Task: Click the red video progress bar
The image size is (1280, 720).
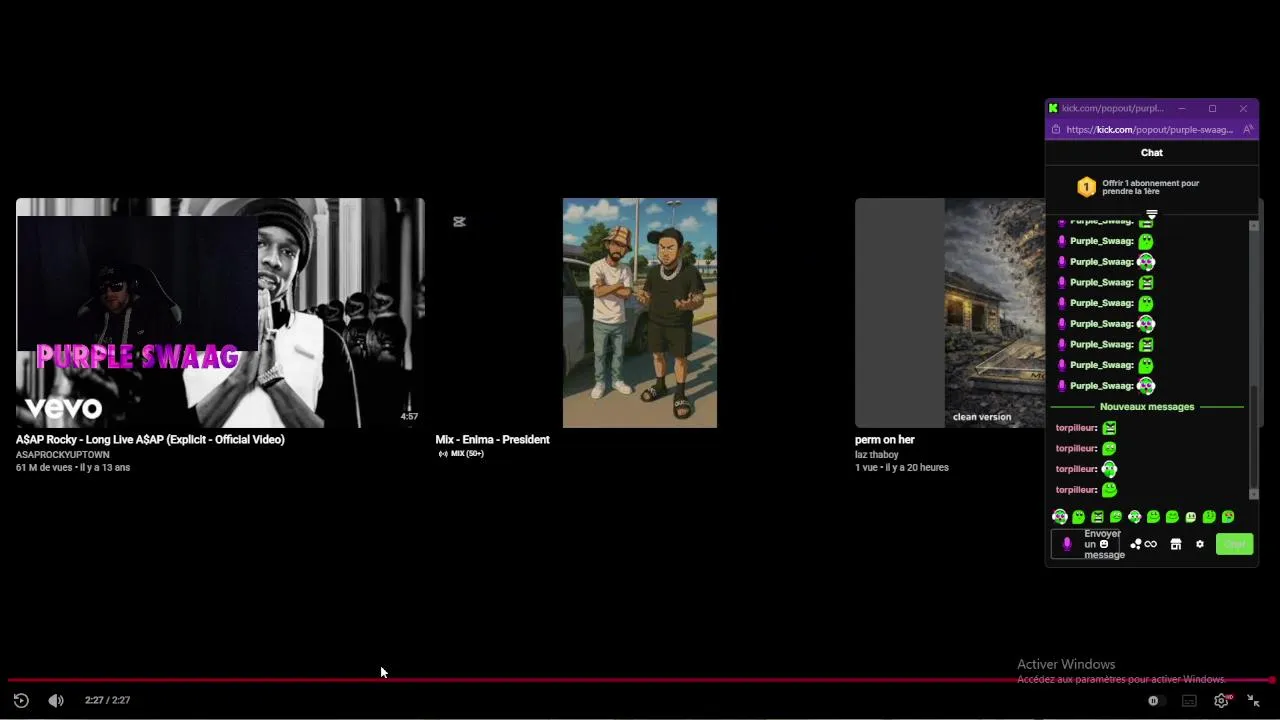Action: tap(640, 680)
